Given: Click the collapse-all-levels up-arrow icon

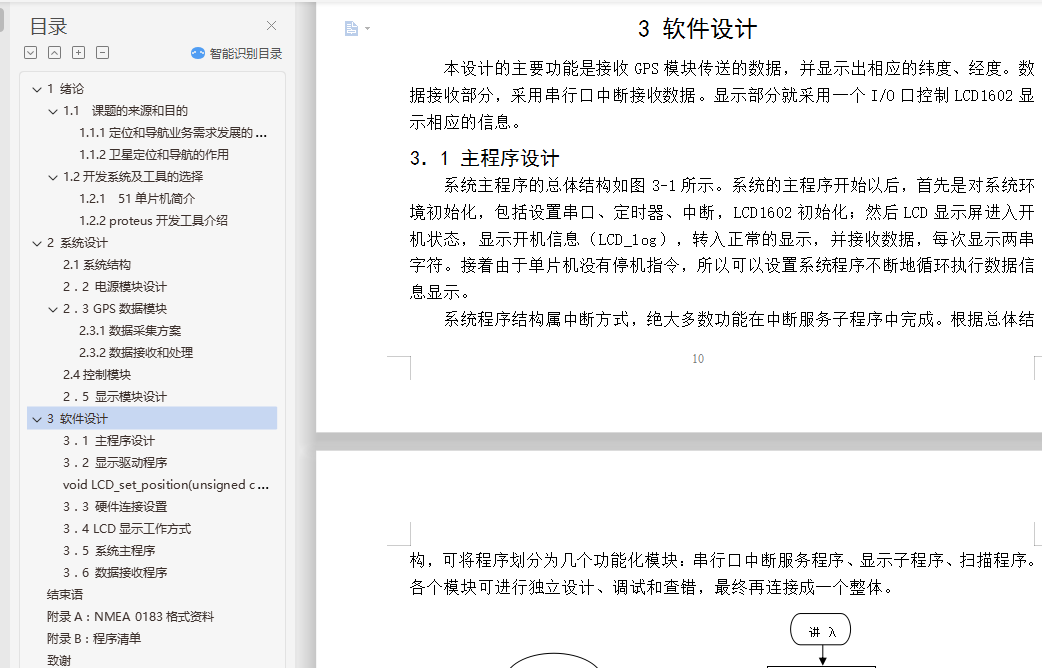Looking at the screenshot, I should point(54,53).
